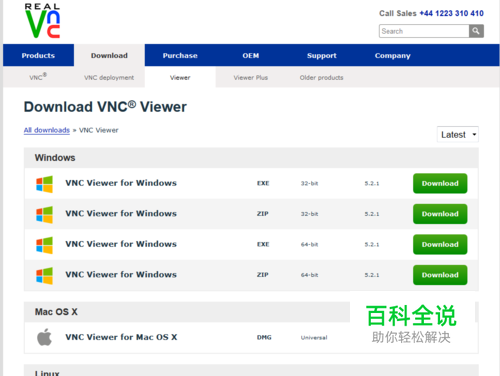The height and width of the screenshot is (376, 500).
Task: Open the Older products sub-tab
Action: point(321,77)
